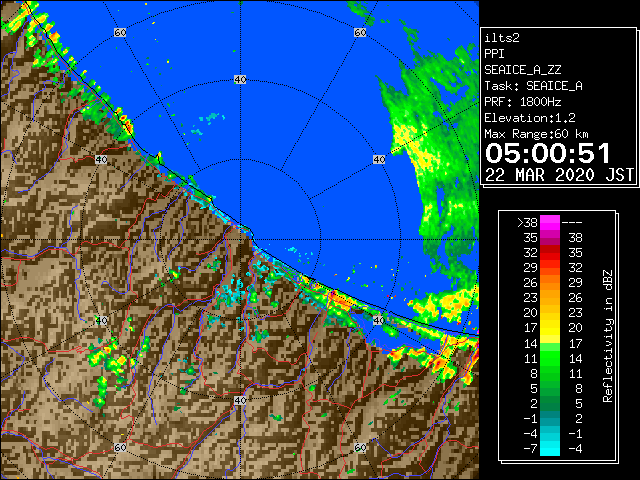
Task: Click the 'PRF: 1800Hz' entry
Action: [x=522, y=102]
